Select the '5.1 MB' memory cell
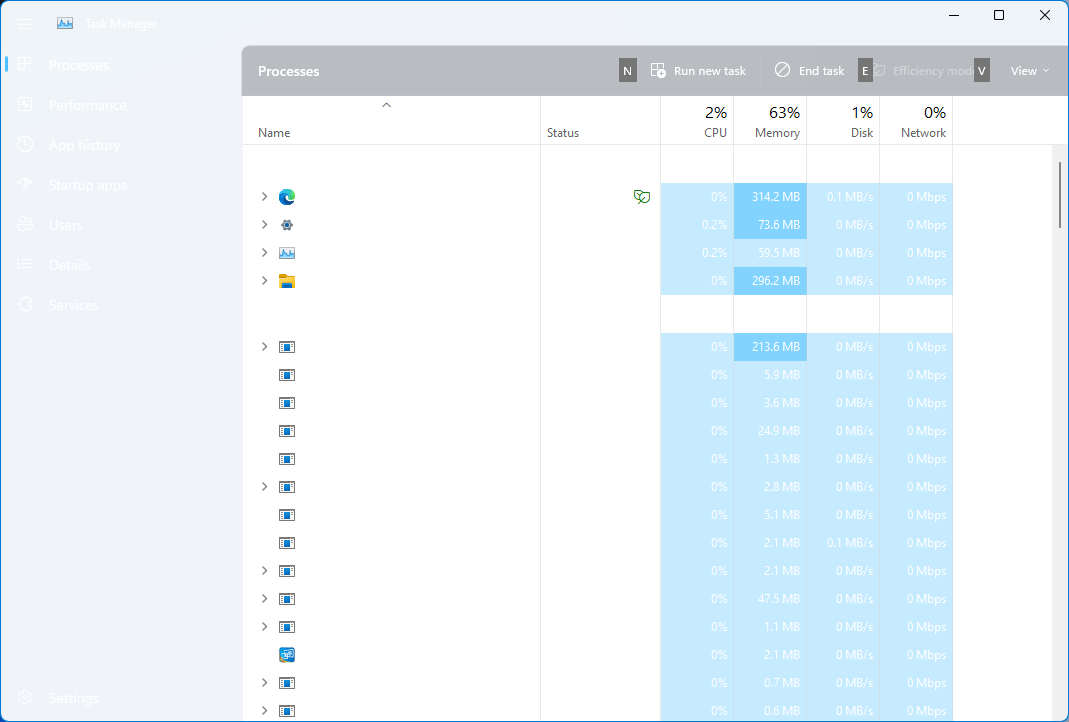Image resolution: width=1069 pixels, height=722 pixels. pos(770,515)
